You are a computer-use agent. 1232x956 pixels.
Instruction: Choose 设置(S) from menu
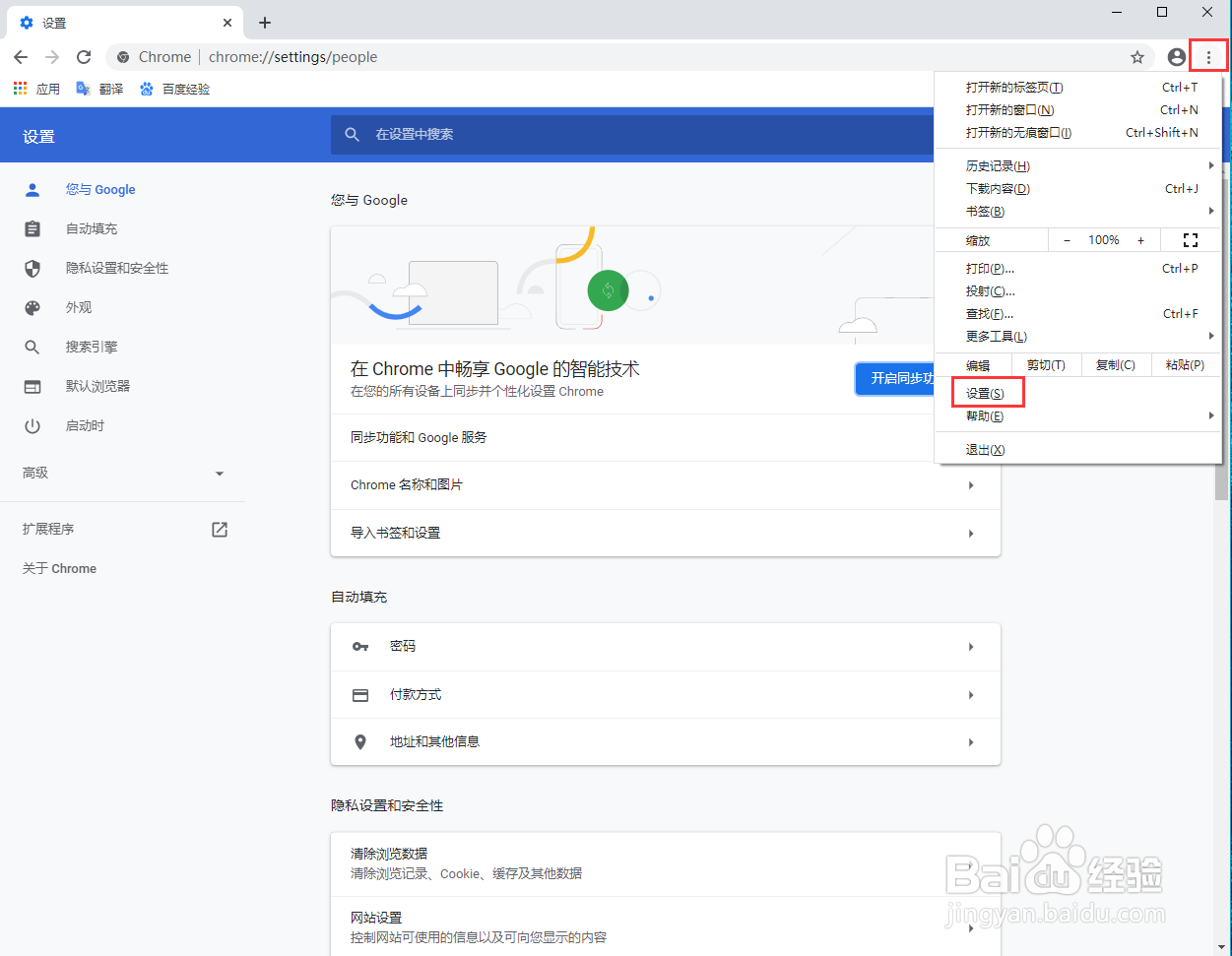point(1078,394)
